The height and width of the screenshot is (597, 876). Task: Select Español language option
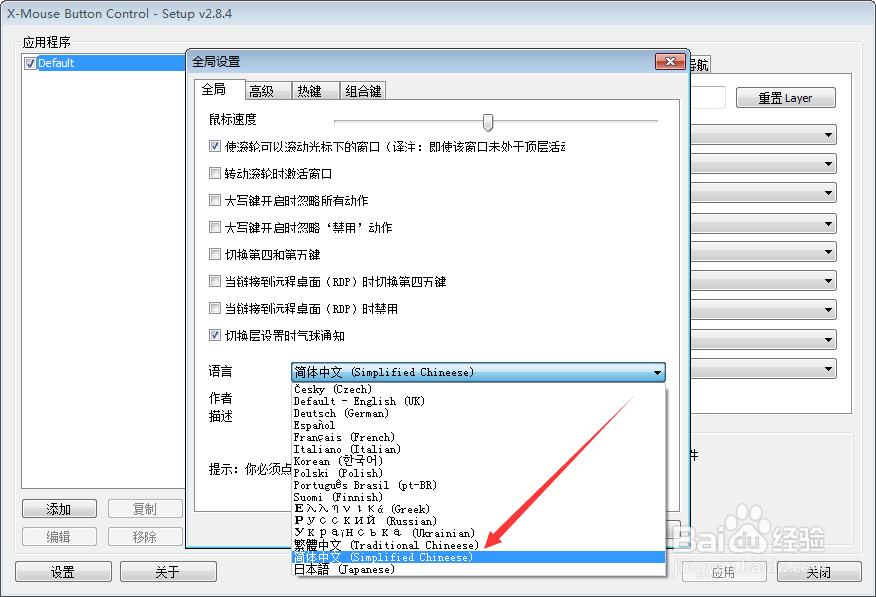[x=479, y=426]
